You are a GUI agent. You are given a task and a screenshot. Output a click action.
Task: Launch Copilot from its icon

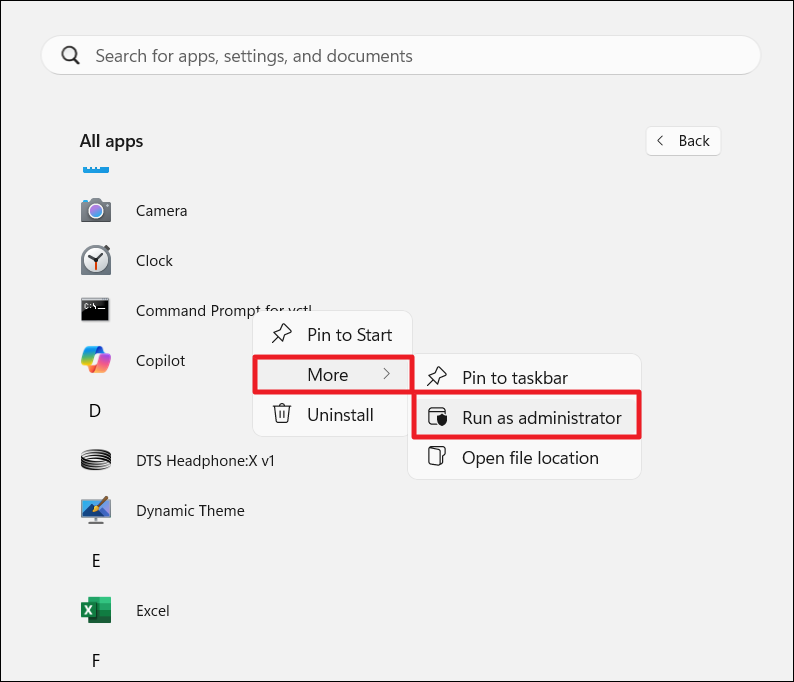click(x=96, y=360)
